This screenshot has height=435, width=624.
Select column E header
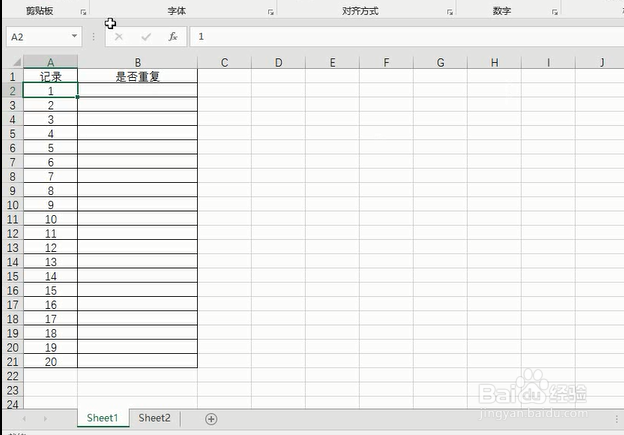click(x=332, y=62)
